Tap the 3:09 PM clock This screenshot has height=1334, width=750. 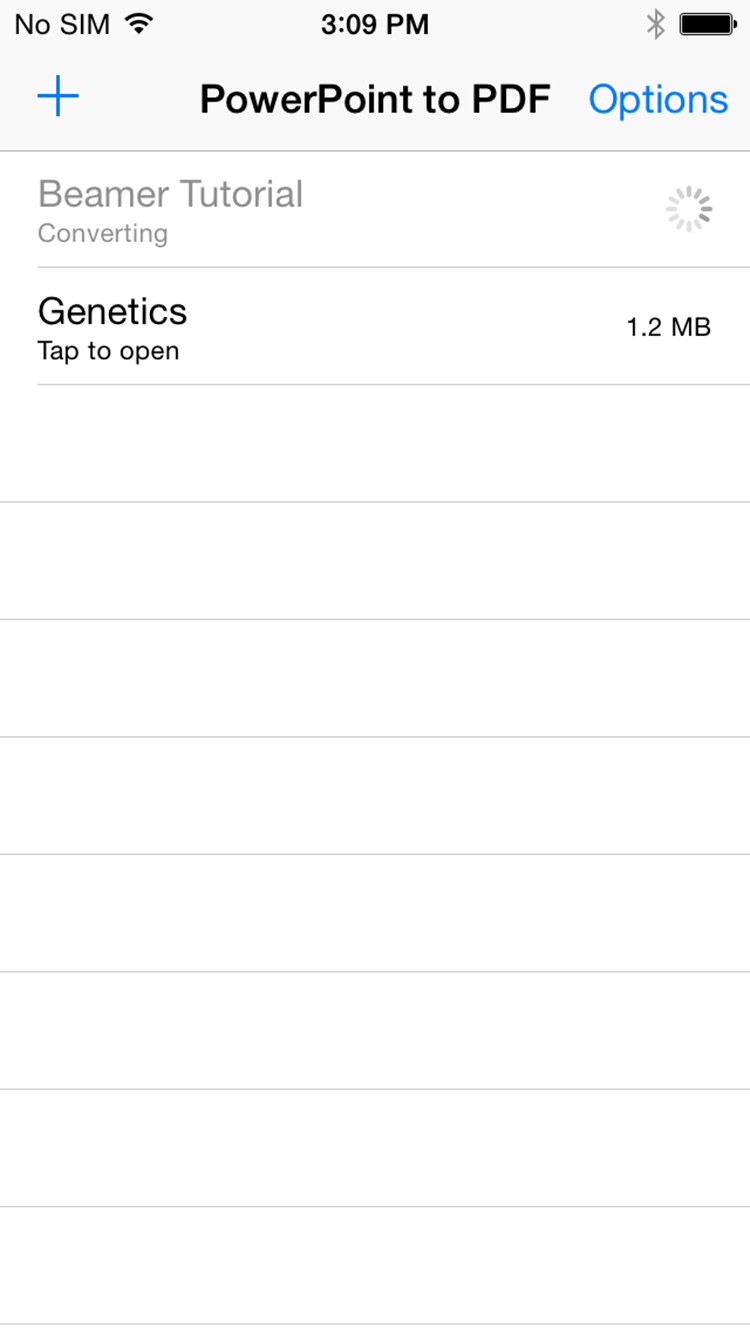(x=375, y=25)
